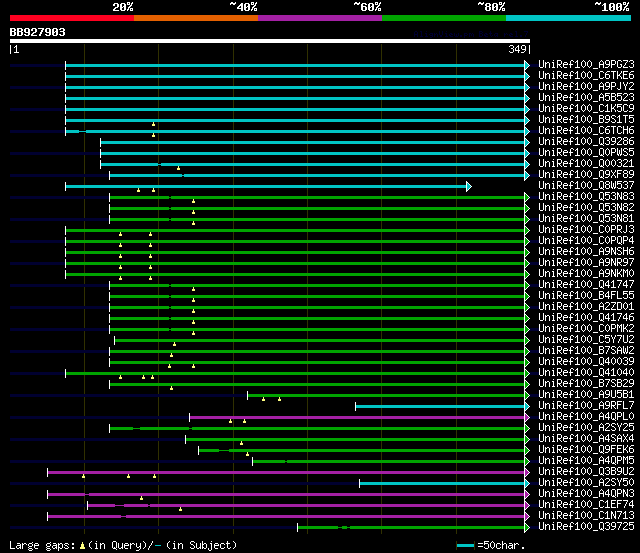Select the UniRef100_A9U5B1 label text
This screenshot has height=553, width=640.
[586, 395]
